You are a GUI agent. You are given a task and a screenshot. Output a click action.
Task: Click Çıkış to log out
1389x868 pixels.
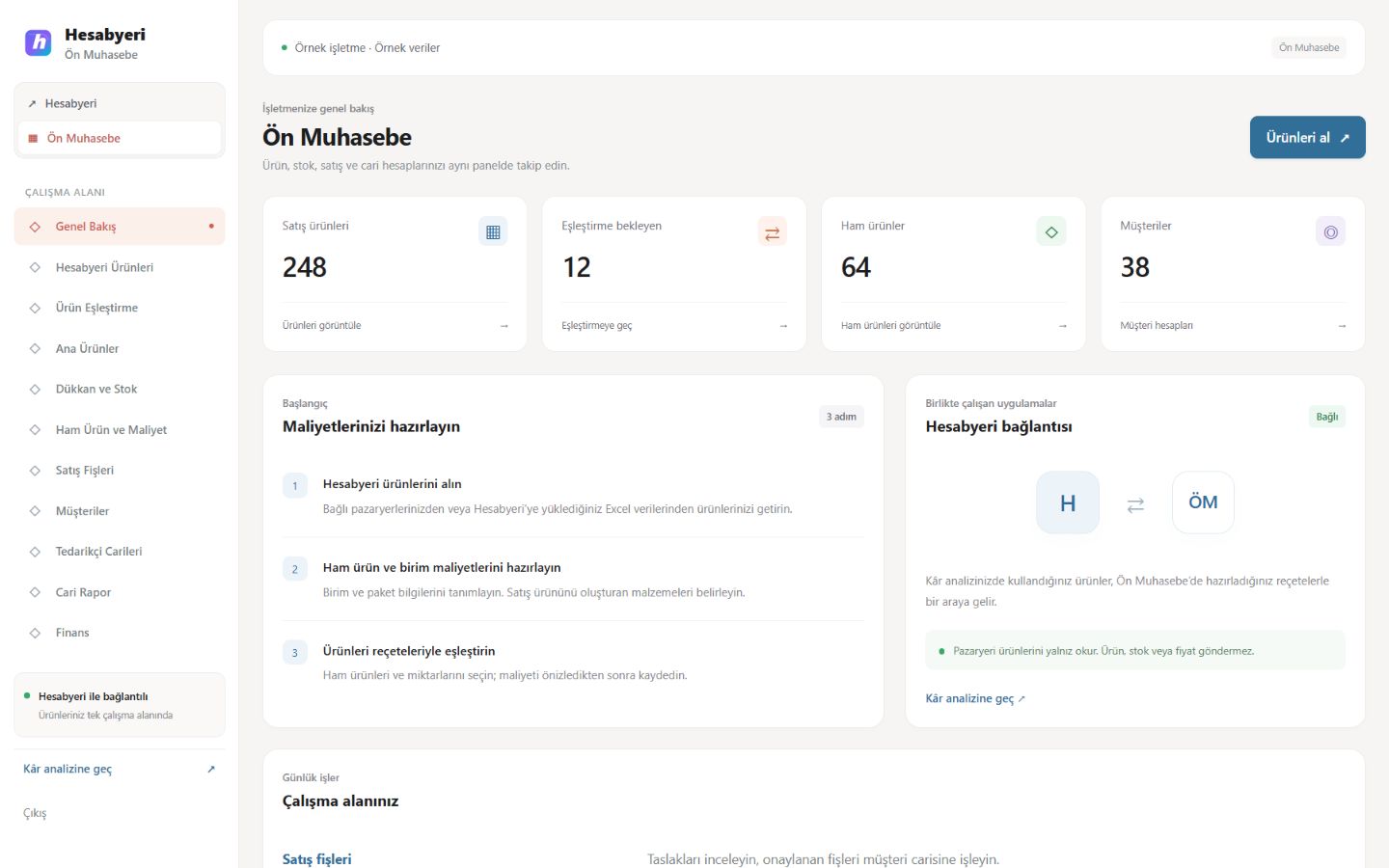point(35,813)
